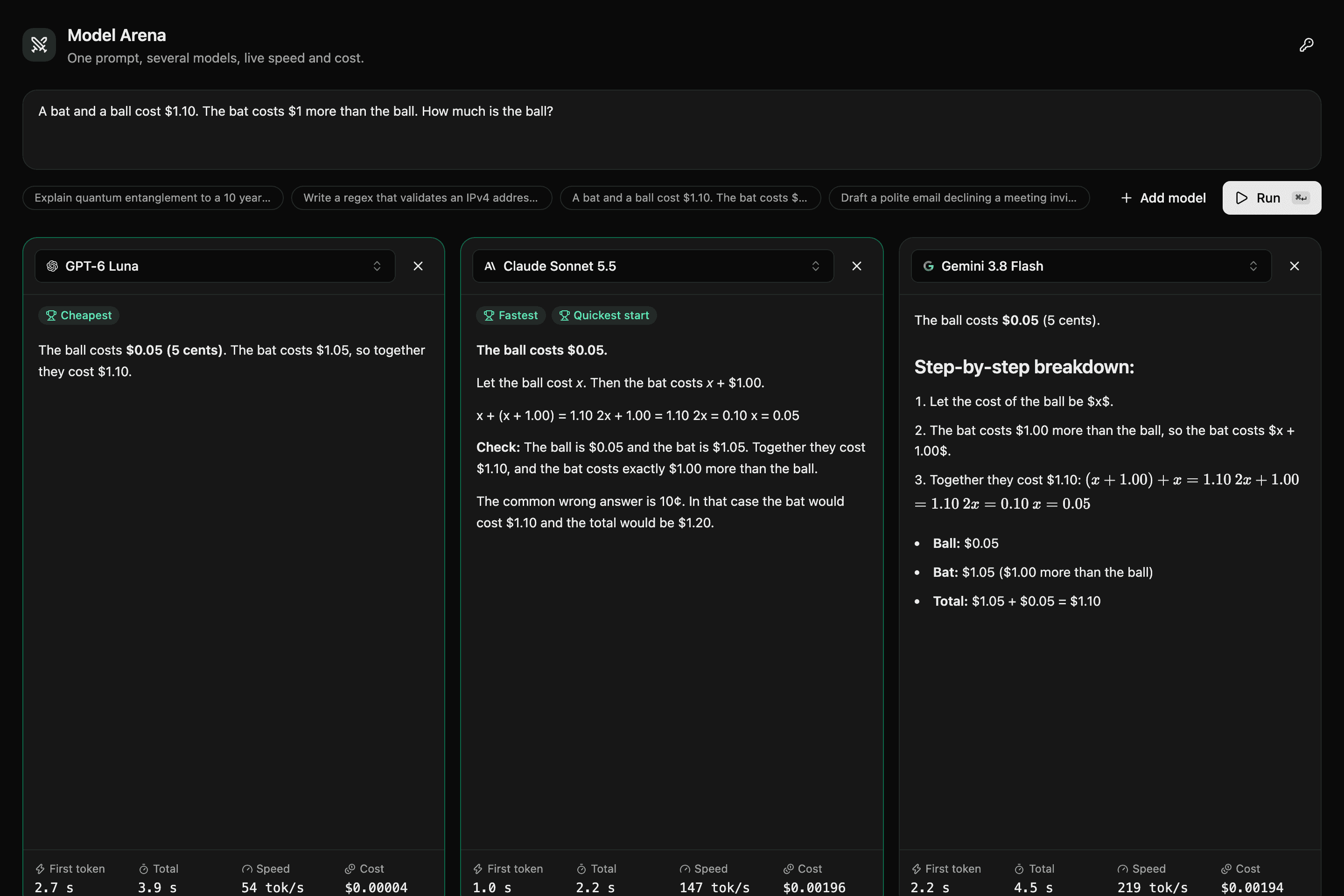This screenshot has height=896, width=1344.
Task: Click Gemini's Total timer icon
Action: click(1019, 868)
